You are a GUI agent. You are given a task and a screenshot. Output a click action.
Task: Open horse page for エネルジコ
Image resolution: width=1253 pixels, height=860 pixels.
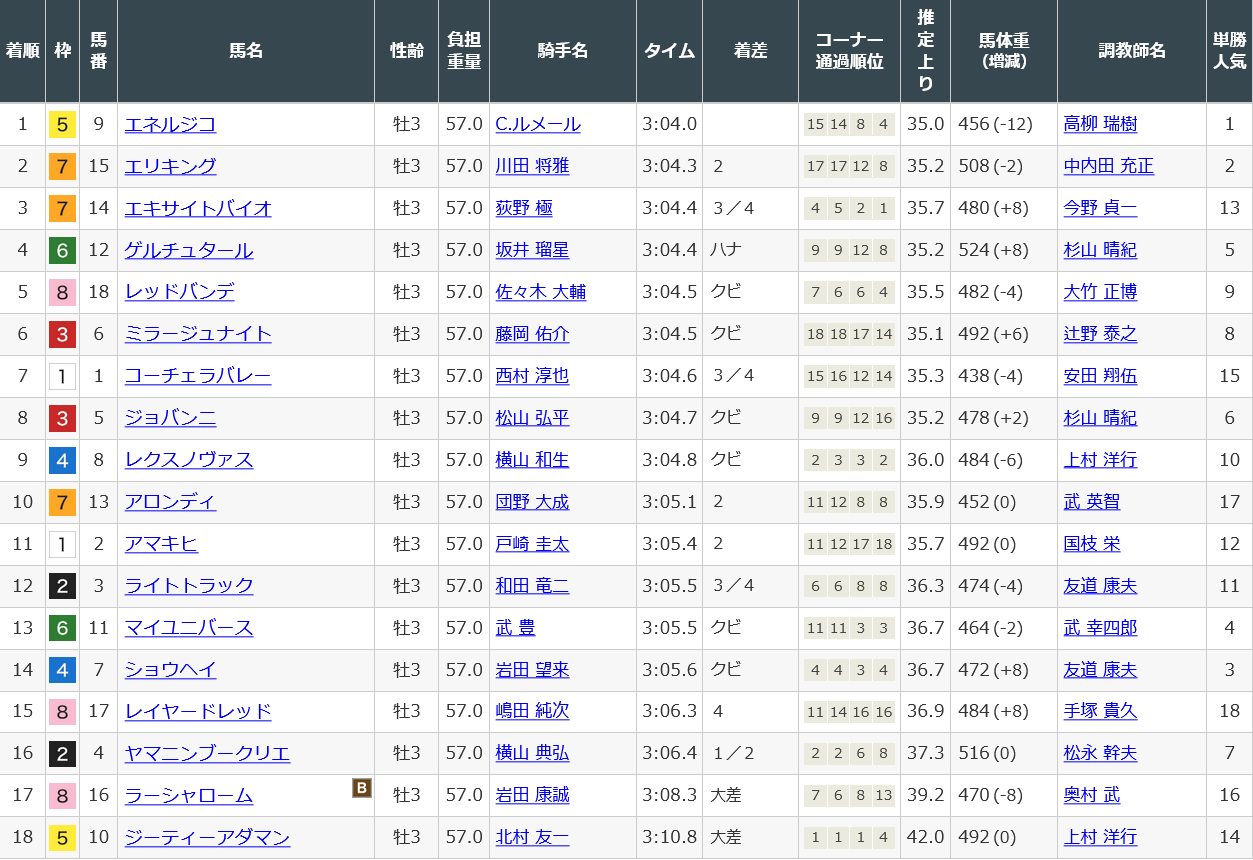(170, 125)
